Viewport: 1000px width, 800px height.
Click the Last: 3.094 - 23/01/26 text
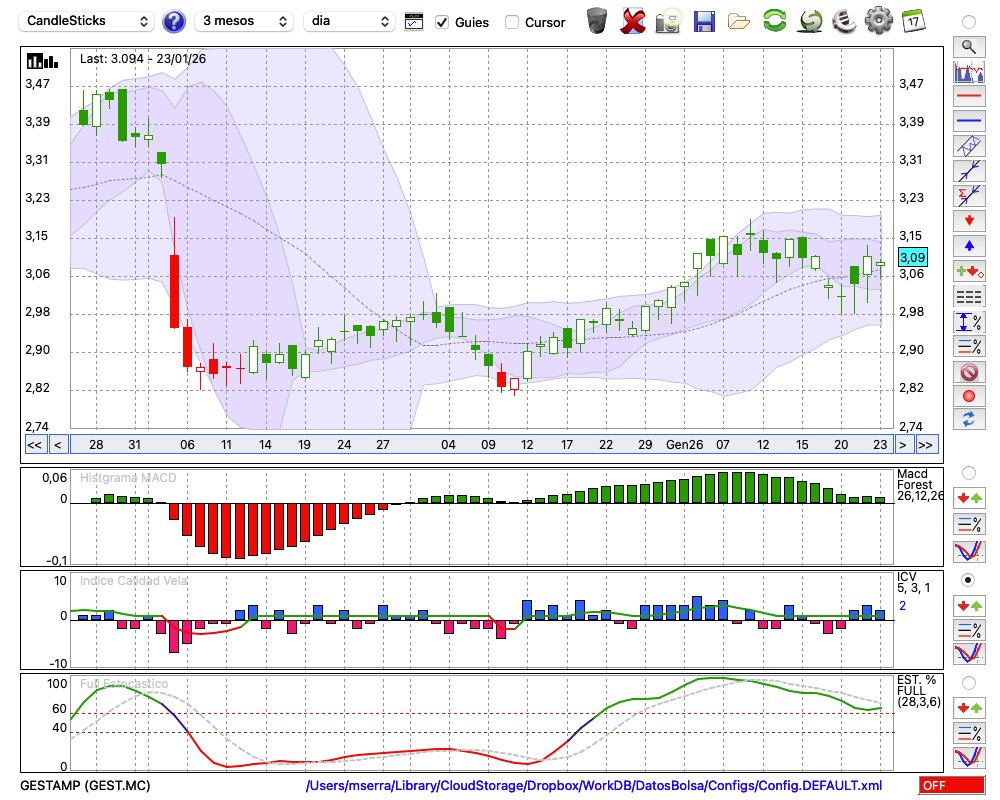[x=143, y=59]
